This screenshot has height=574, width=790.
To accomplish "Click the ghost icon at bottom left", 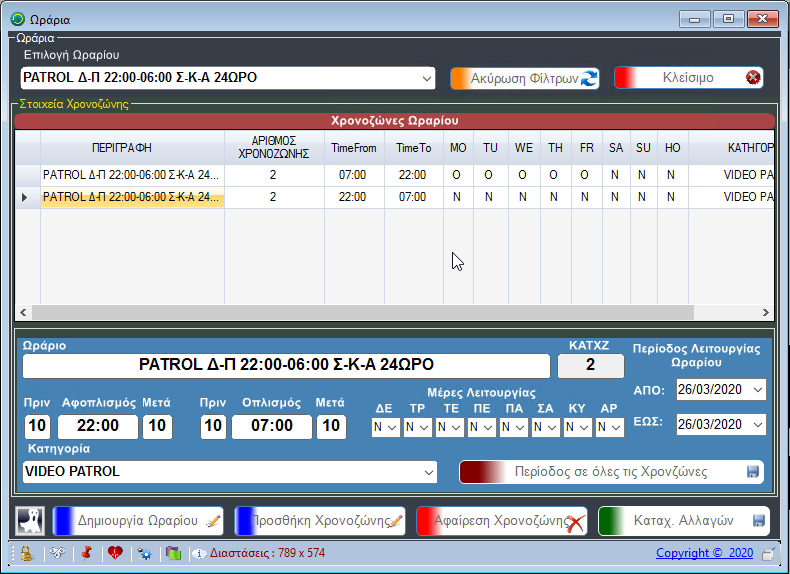I will [x=30, y=521].
